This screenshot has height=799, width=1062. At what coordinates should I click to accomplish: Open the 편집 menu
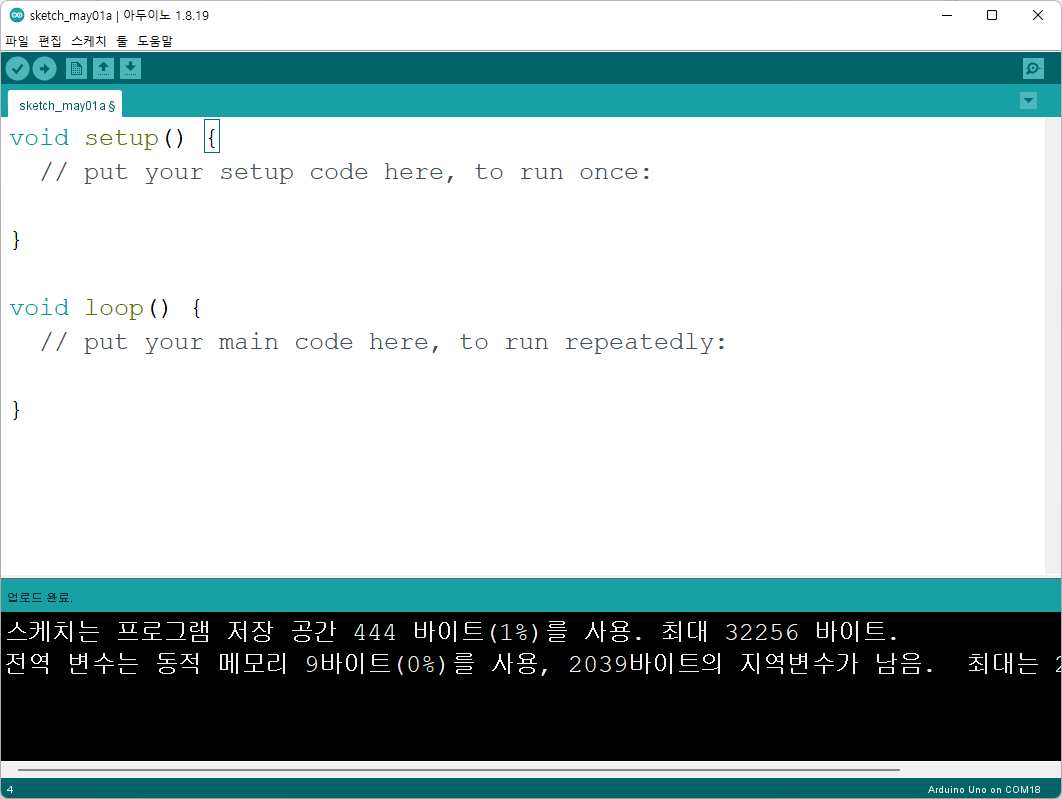pyautogui.click(x=49, y=41)
